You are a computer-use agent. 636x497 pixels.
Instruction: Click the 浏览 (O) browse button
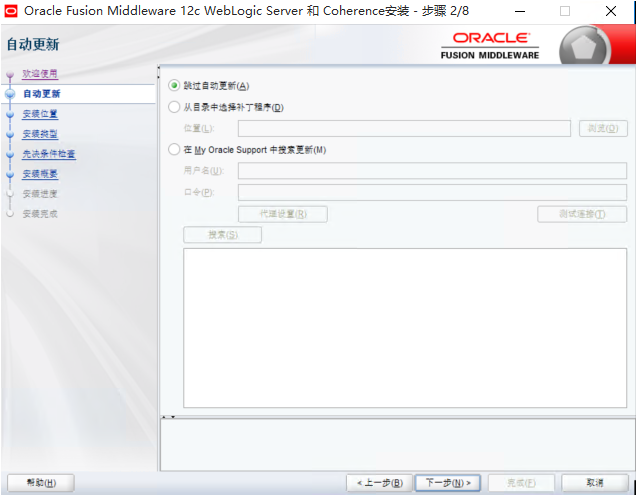pos(603,129)
